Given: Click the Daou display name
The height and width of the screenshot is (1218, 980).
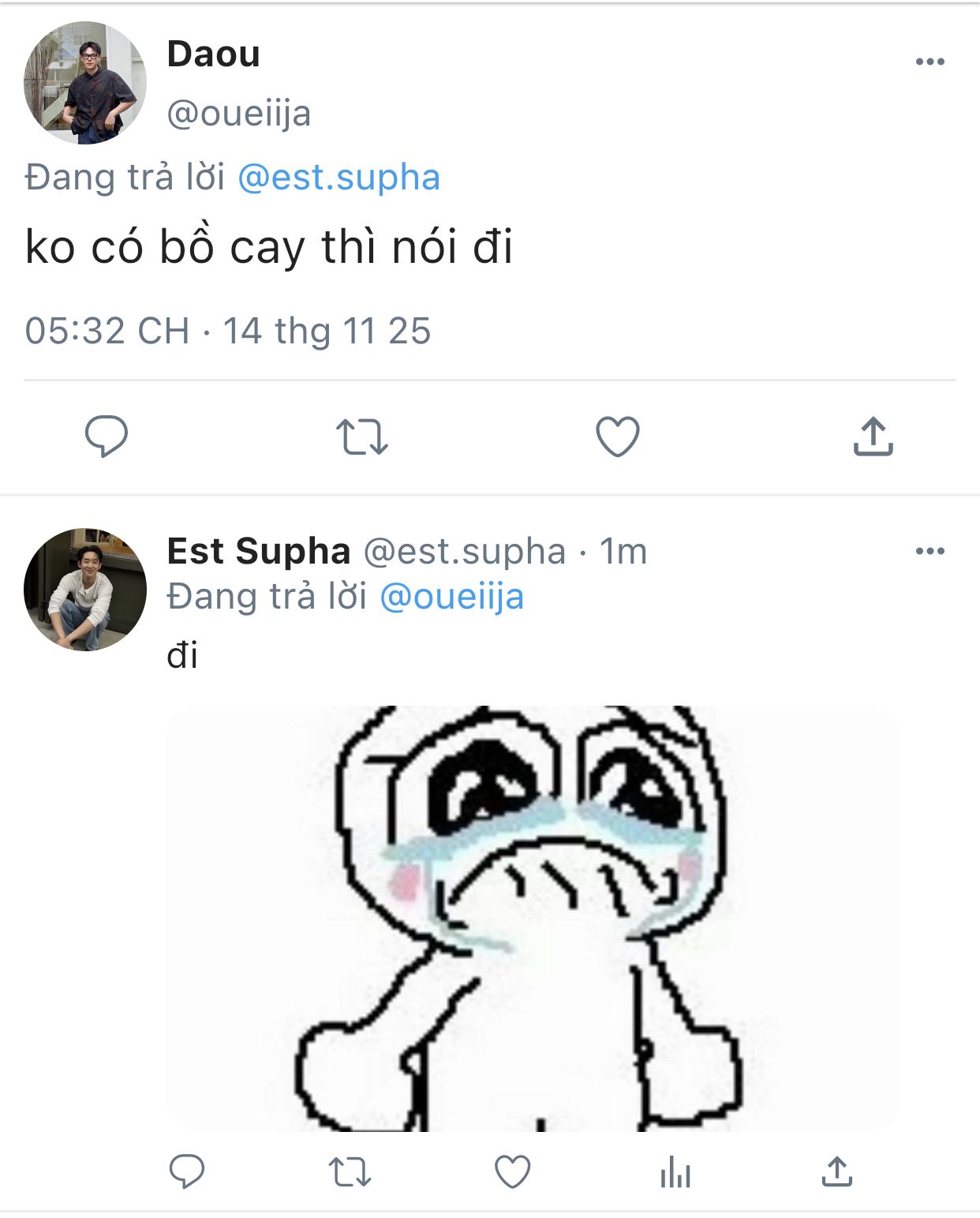Looking at the screenshot, I should coord(213,54).
